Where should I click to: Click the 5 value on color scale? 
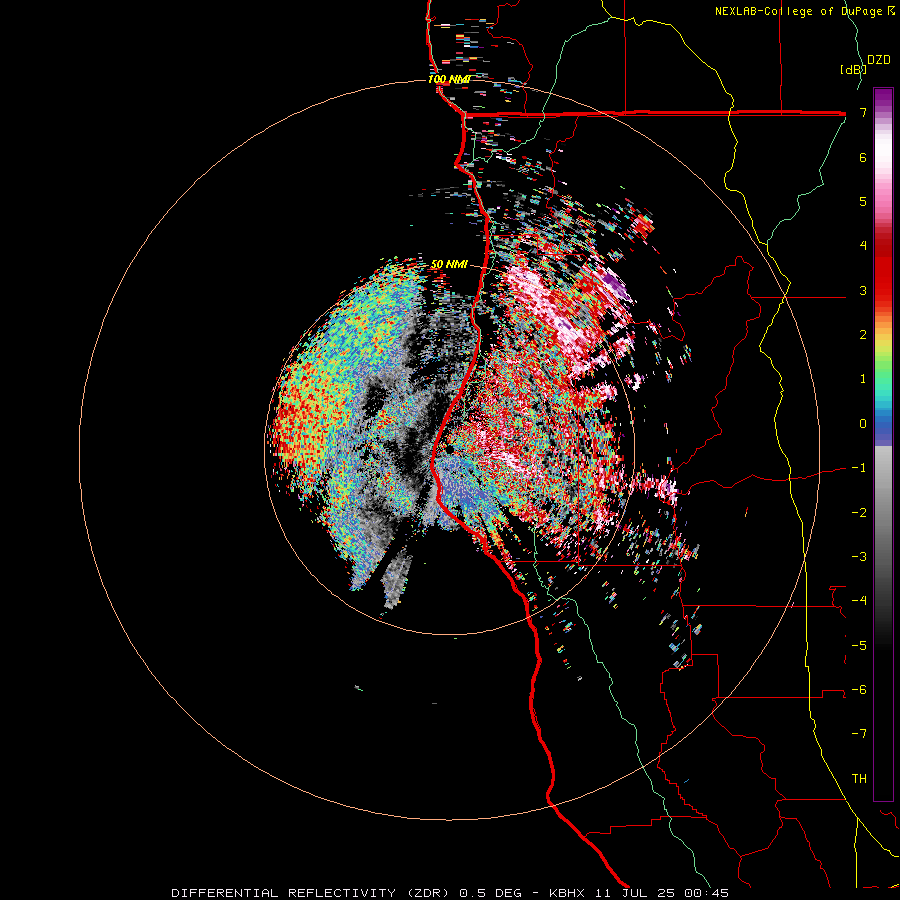[863, 201]
